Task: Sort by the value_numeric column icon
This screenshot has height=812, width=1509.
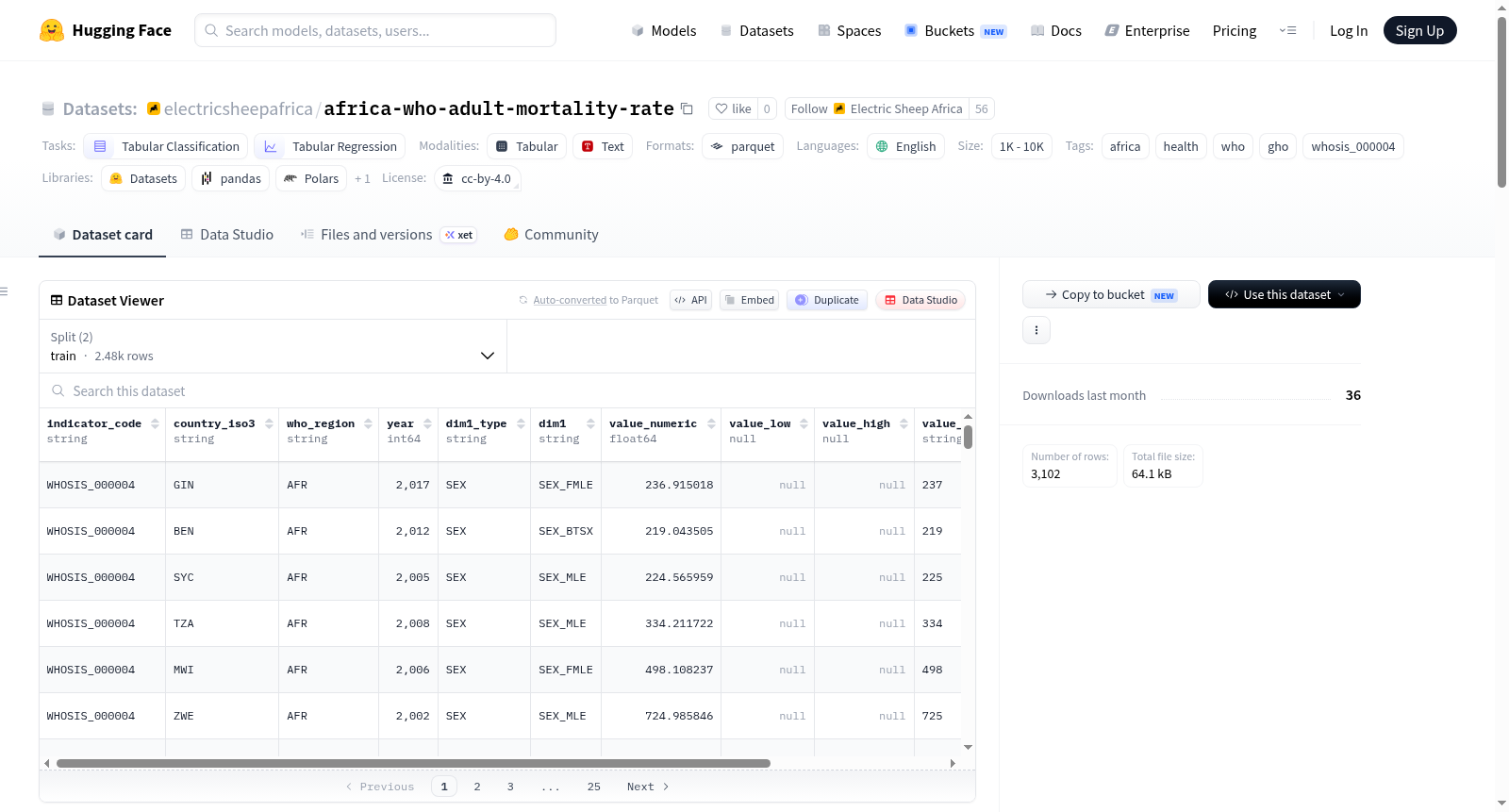Action: click(x=711, y=424)
